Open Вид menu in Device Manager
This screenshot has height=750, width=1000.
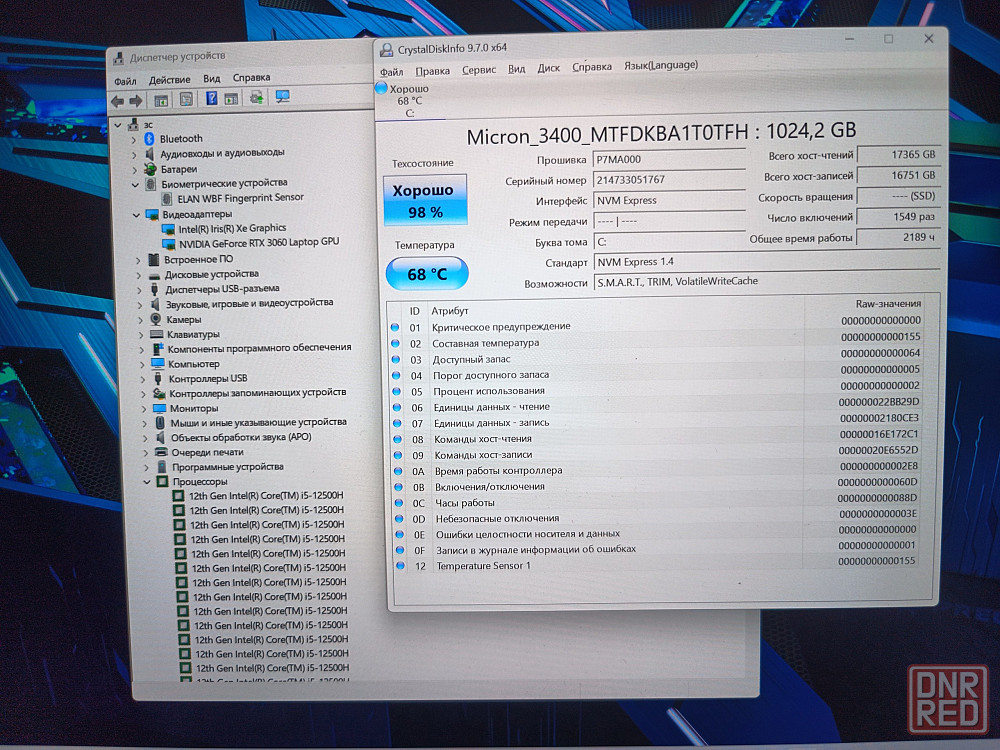[212, 78]
